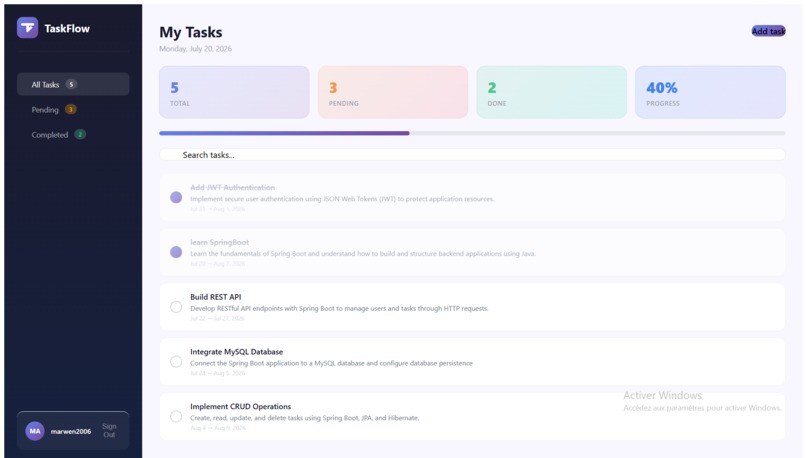The image size is (806, 458).
Task: Click the Completed count badge
Action: [80, 135]
